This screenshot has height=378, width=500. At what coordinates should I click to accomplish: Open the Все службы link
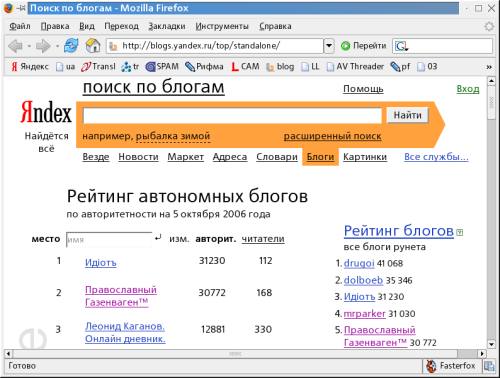point(436,157)
